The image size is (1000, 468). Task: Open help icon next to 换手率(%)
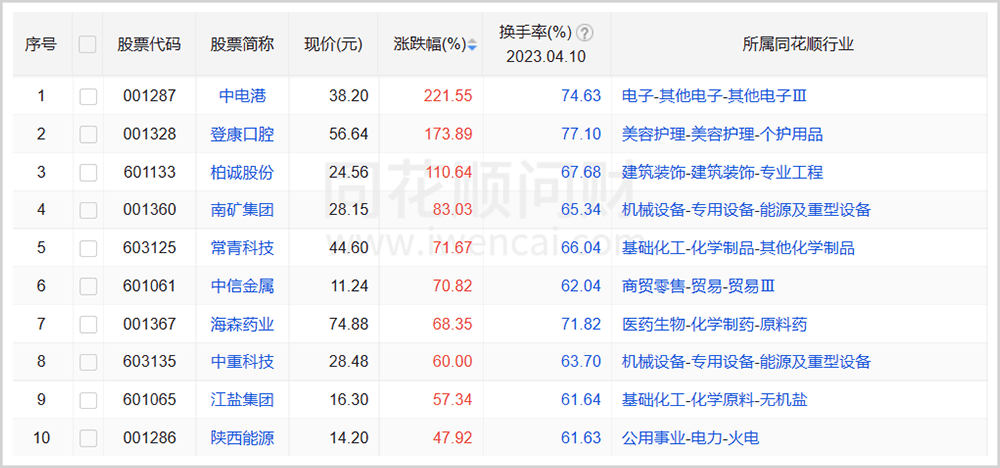585,33
